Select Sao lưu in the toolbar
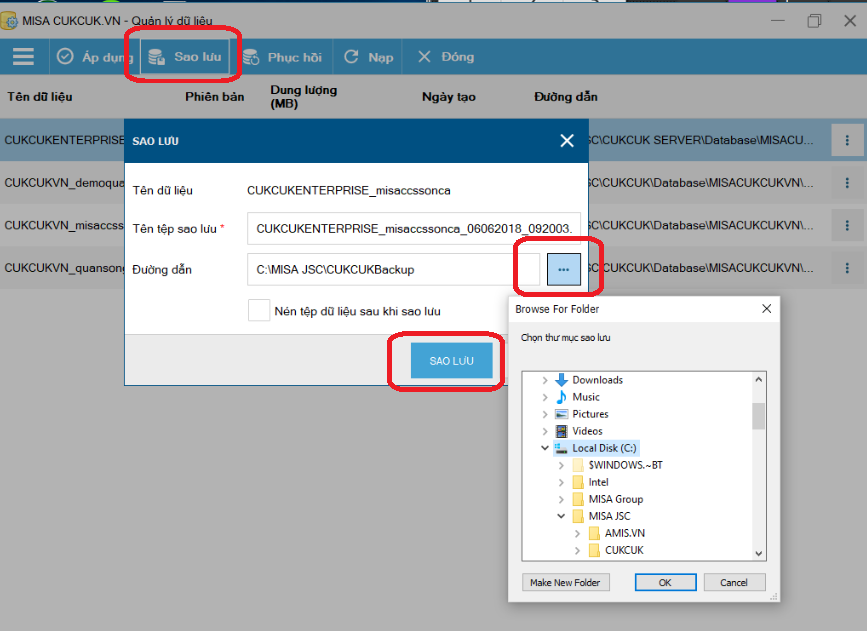The image size is (867, 631). coord(185,56)
